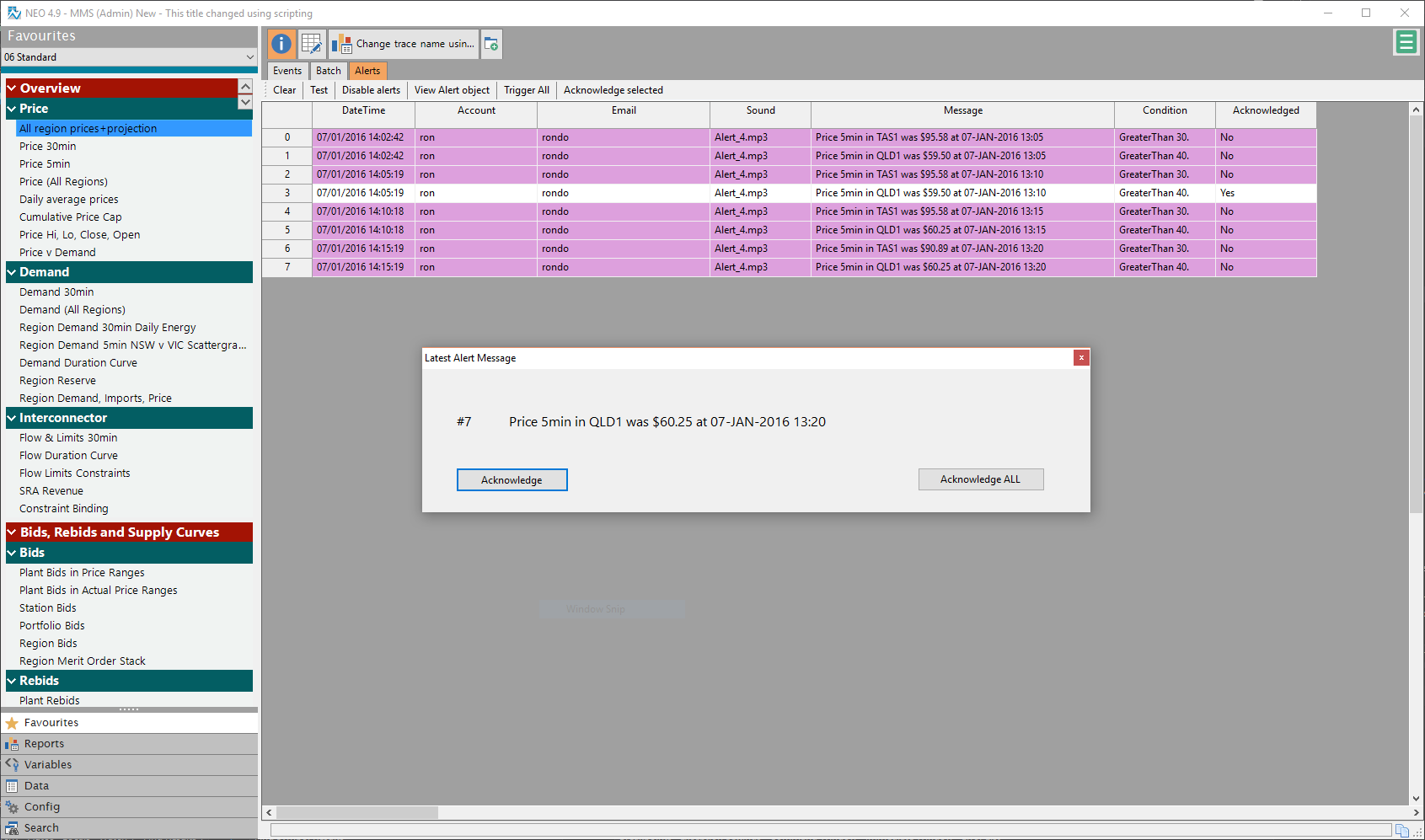Open the Variables panel wrench icon
The width and height of the screenshot is (1425, 840).
(x=12, y=765)
